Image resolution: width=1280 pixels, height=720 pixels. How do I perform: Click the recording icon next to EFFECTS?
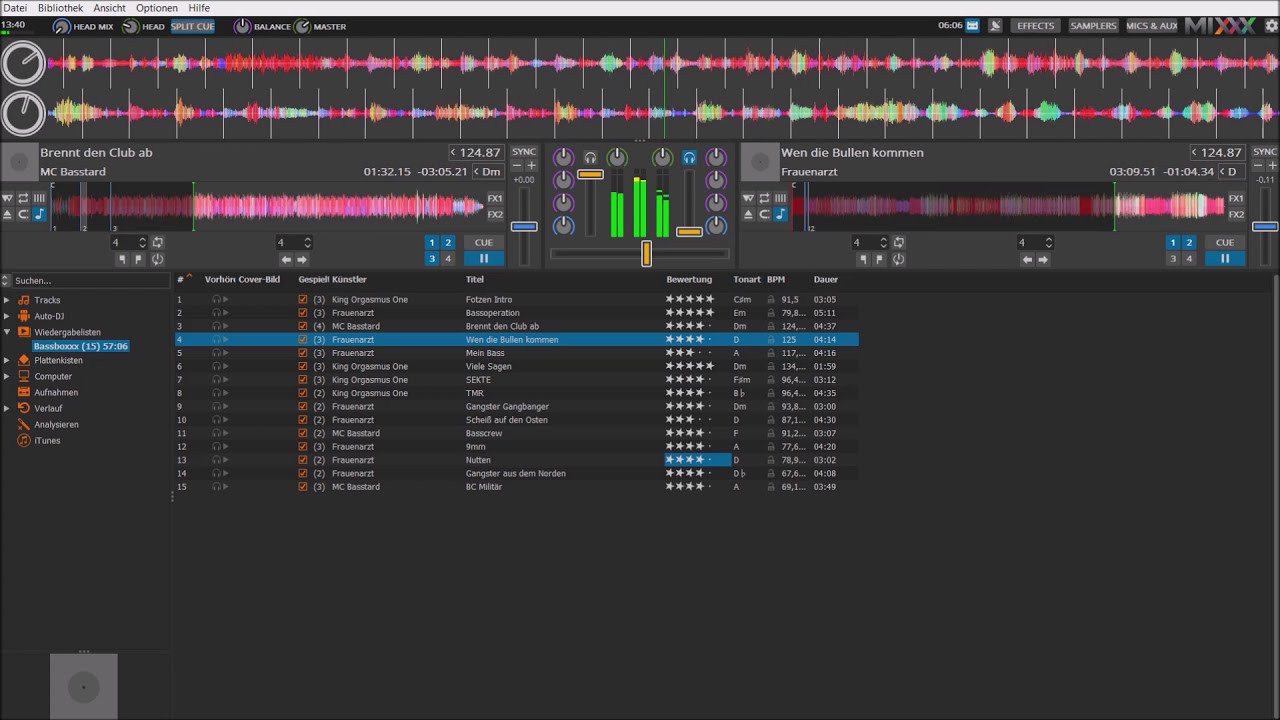click(x=995, y=26)
